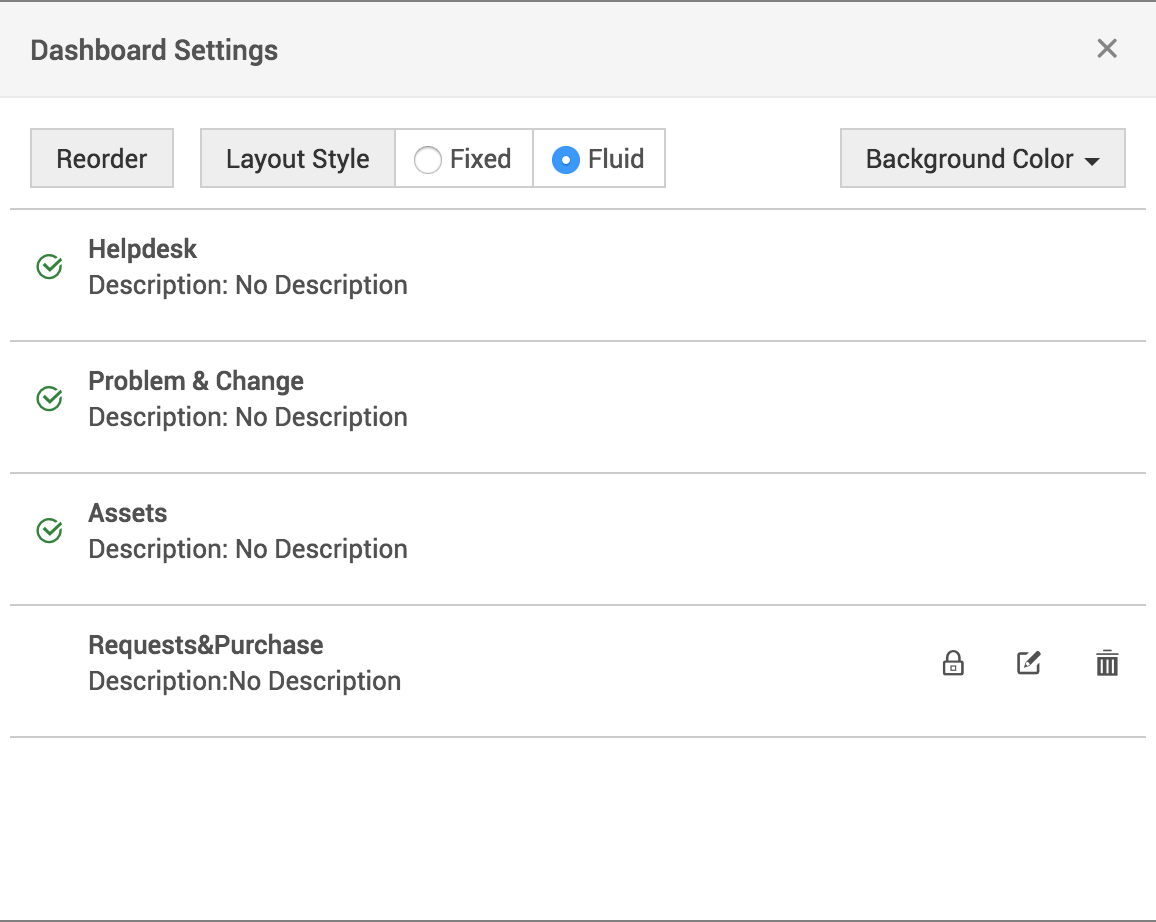The image size is (1156, 922).
Task: Click the Fixed option text label
Action: click(x=481, y=159)
